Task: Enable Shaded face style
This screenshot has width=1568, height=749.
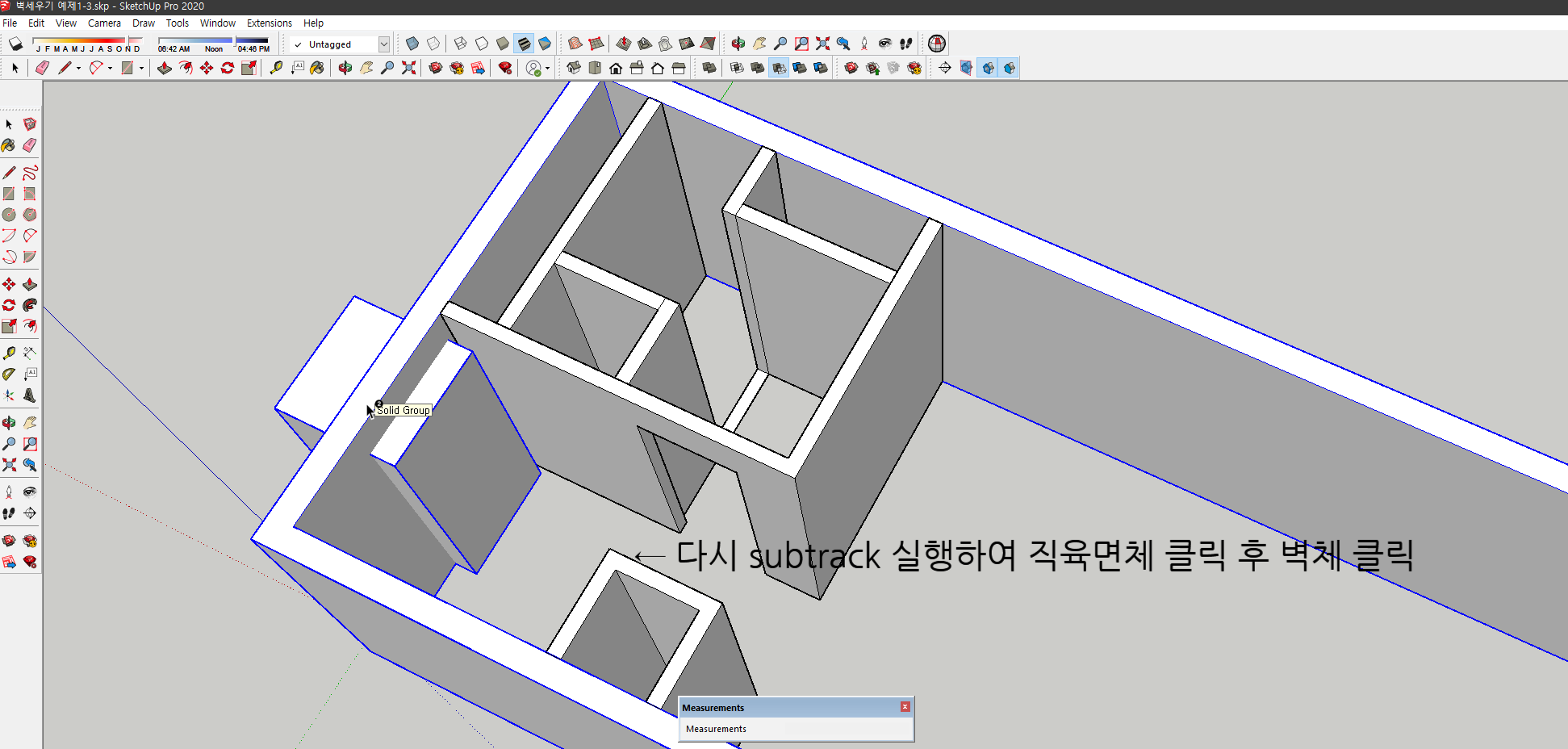Action: (503, 44)
